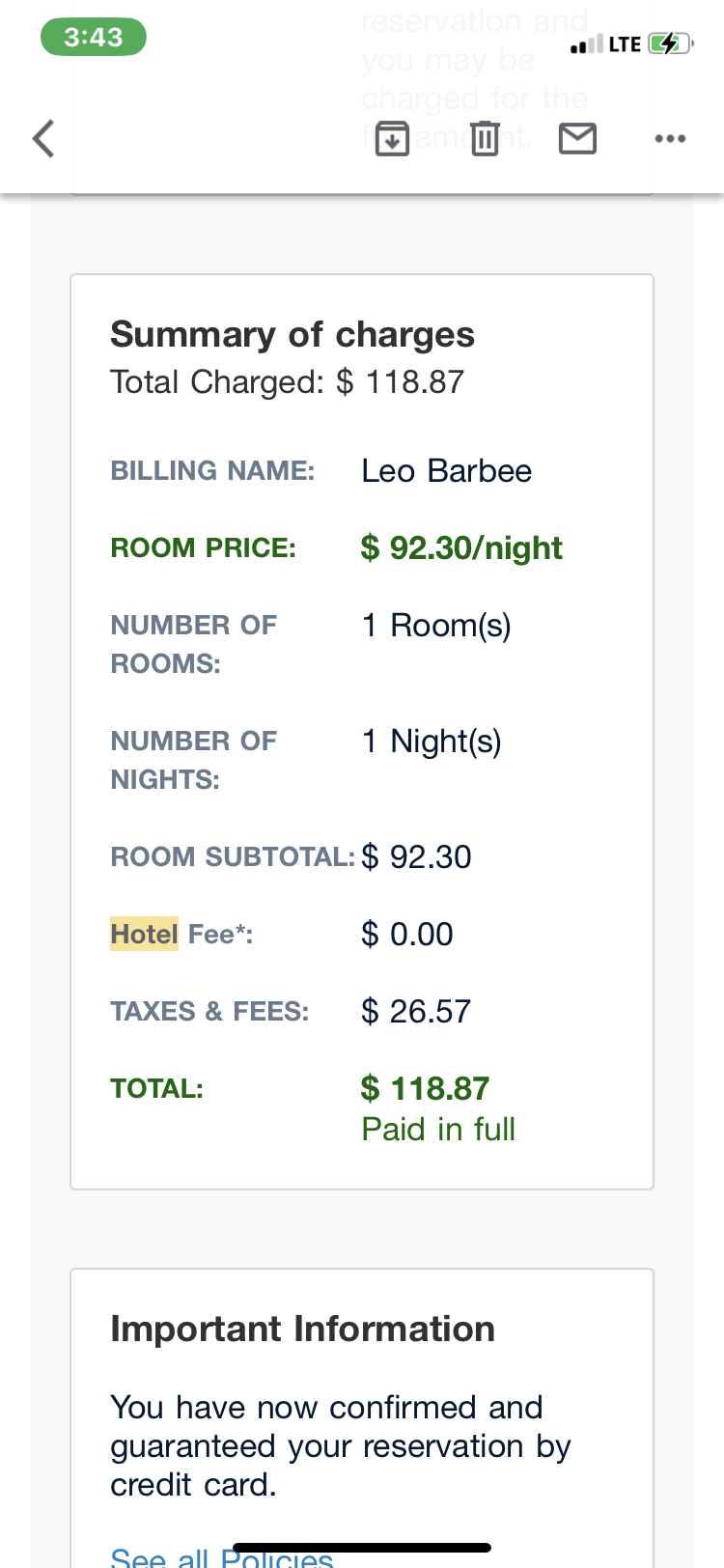This screenshot has width=724, height=1568.
Task: Tap the Summary of charges heading
Action: click(x=292, y=334)
